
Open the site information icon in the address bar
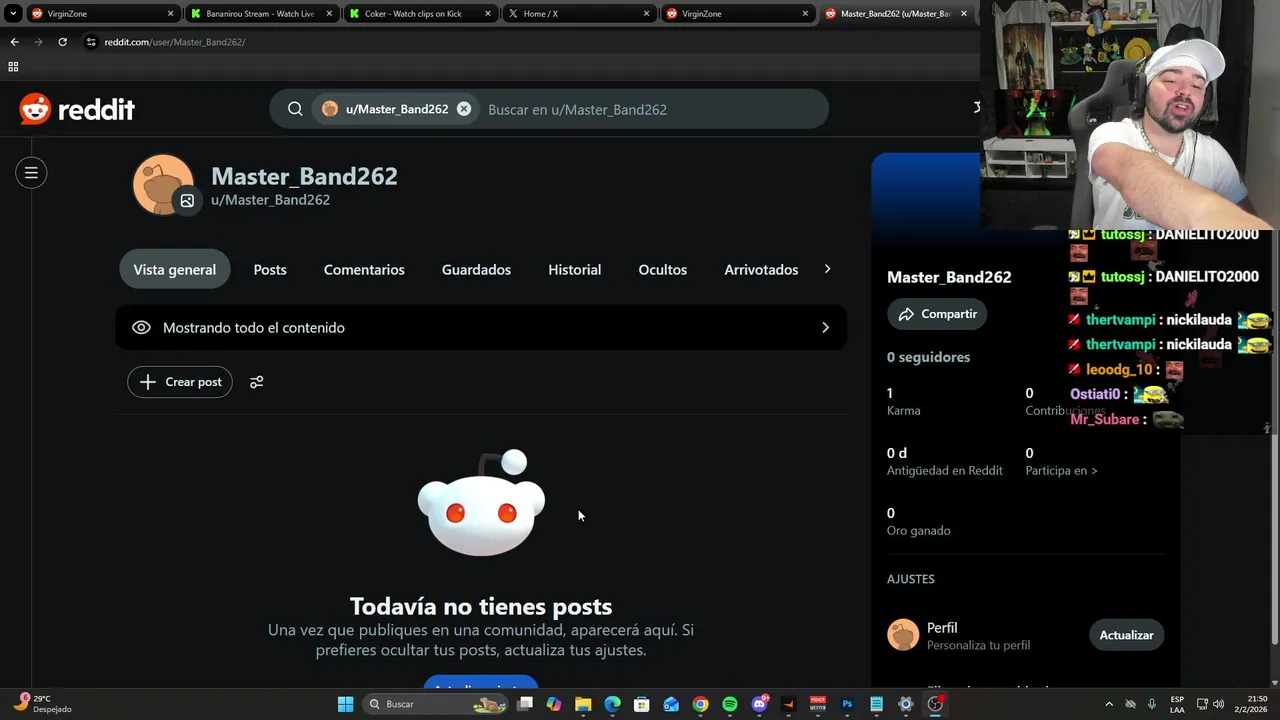point(91,42)
